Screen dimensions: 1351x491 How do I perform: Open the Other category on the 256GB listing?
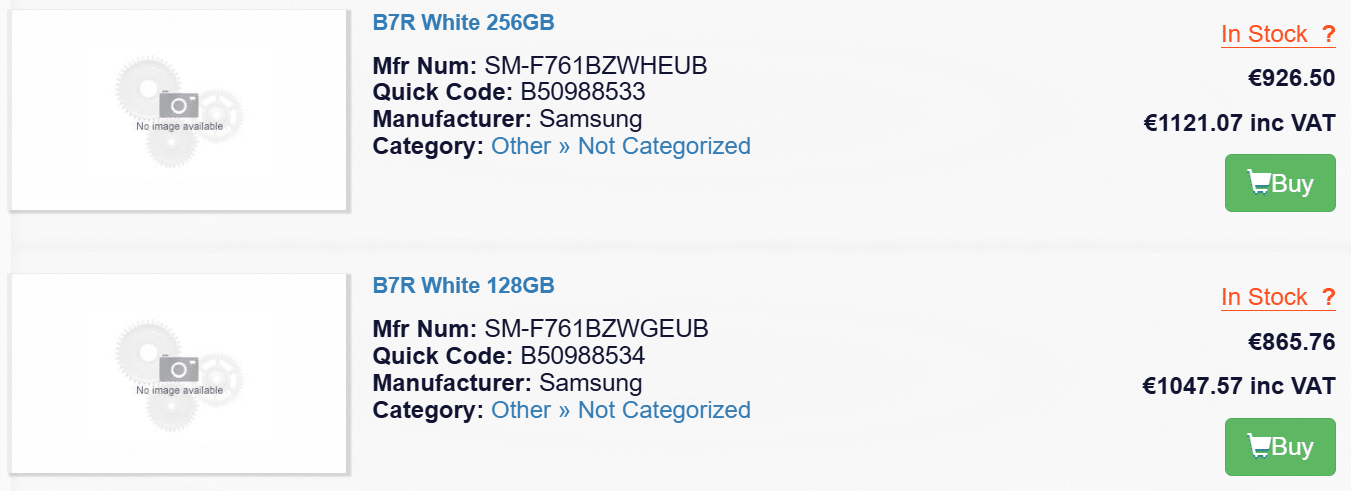tap(521, 146)
